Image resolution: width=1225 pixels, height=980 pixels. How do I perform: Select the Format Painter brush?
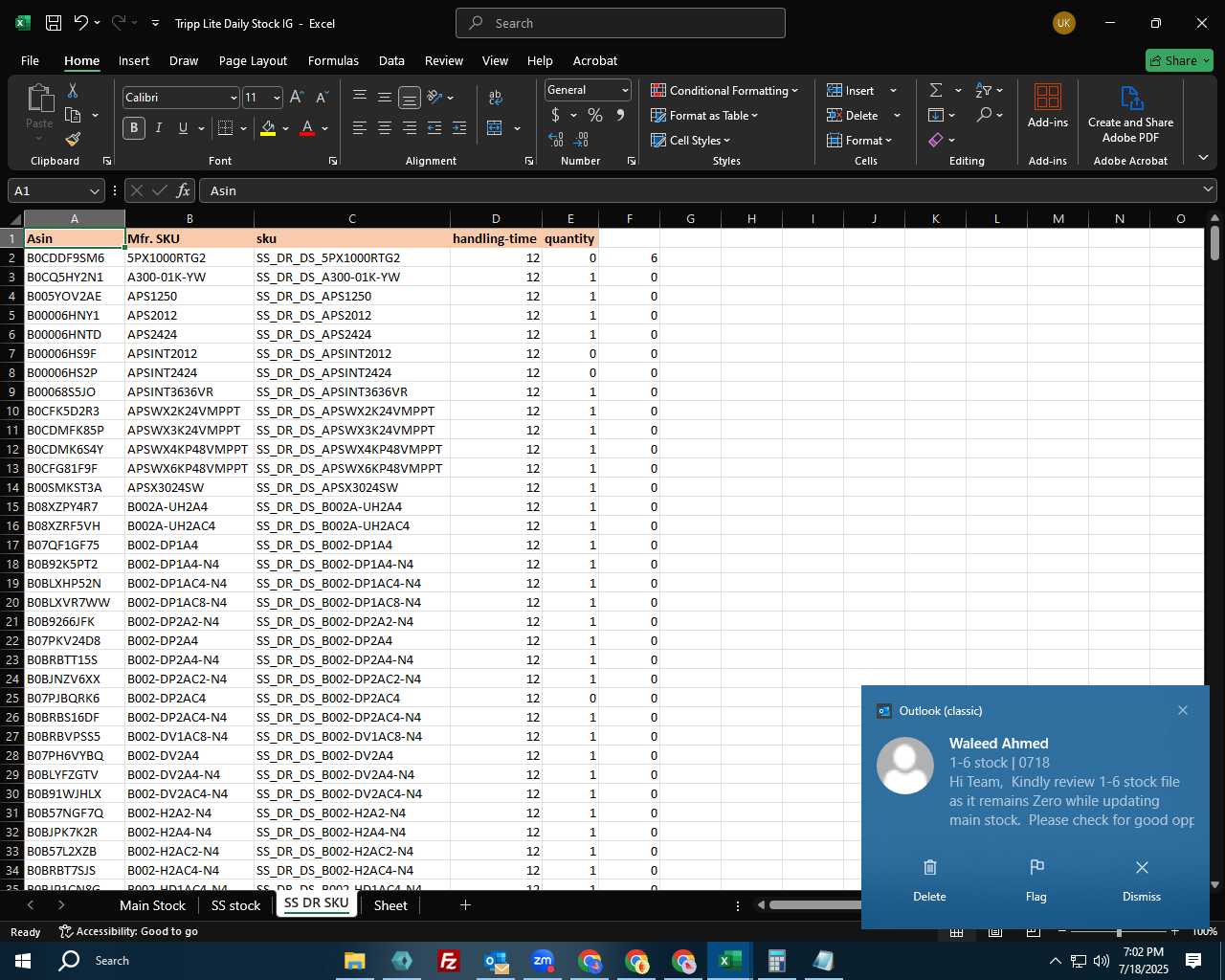(x=73, y=139)
